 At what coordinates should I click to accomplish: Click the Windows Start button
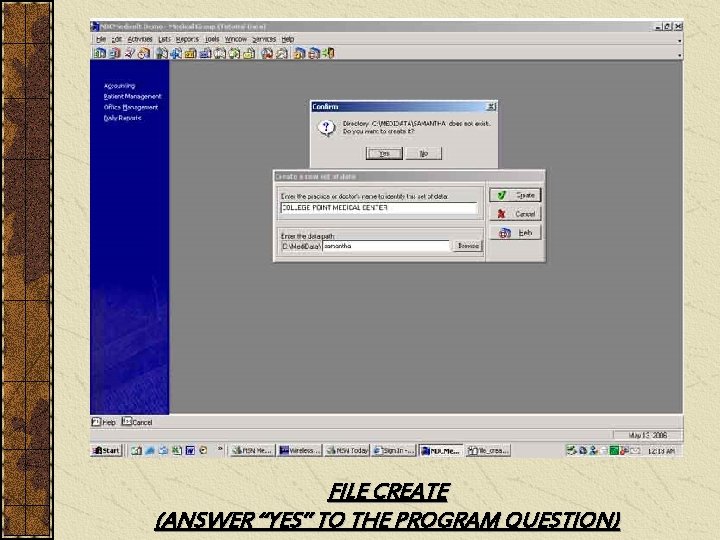click(x=106, y=451)
